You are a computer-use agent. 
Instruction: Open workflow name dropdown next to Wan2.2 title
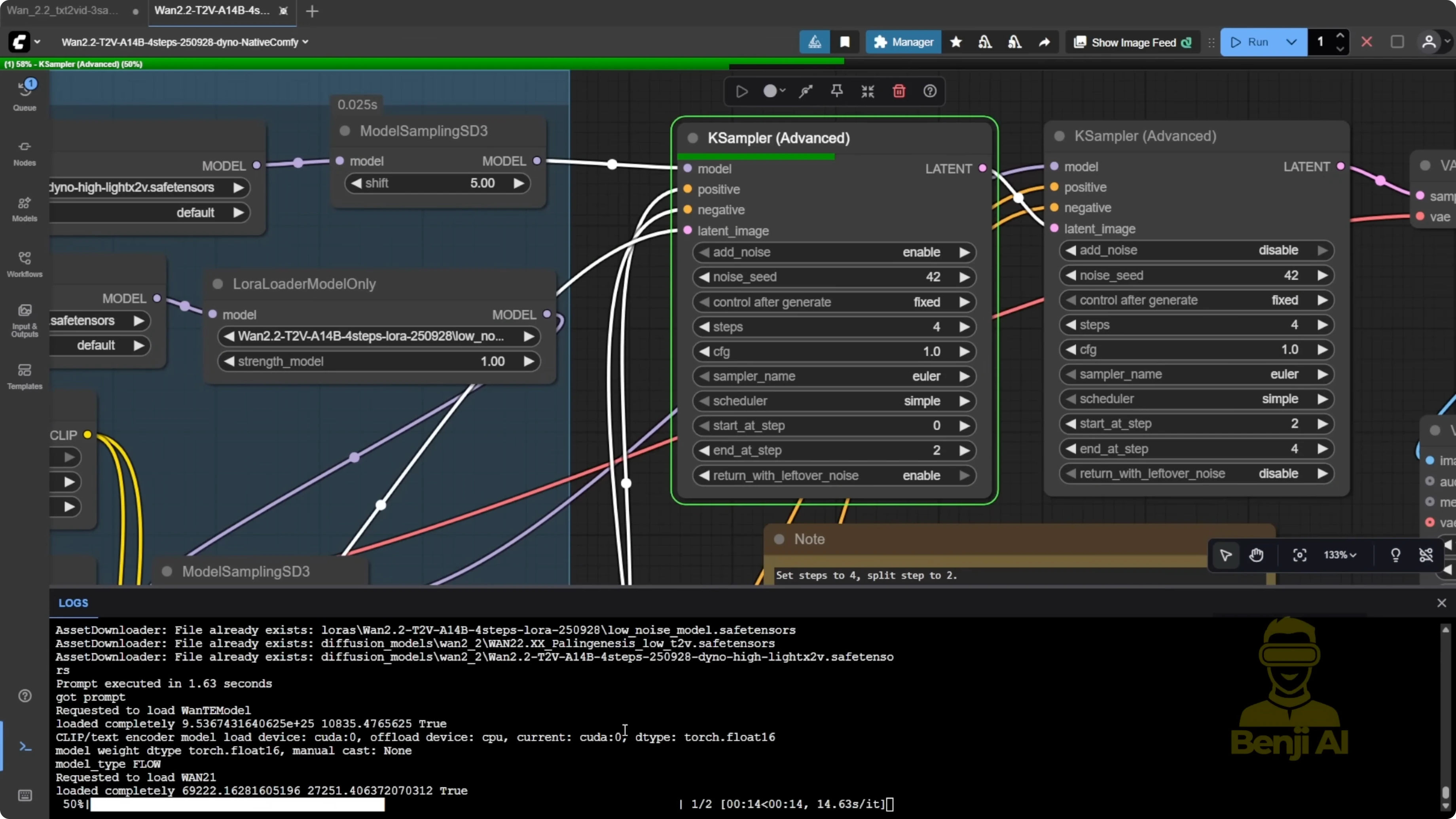[307, 42]
